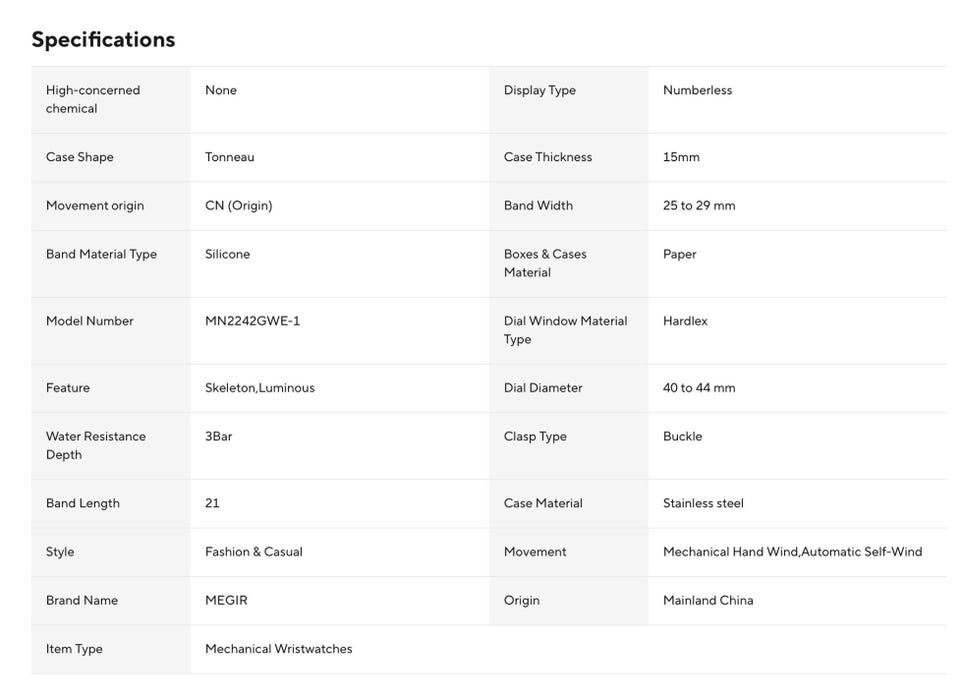Select the 40 to 44 mm dial diameter
The height and width of the screenshot is (700, 960).
pyautogui.click(x=699, y=388)
